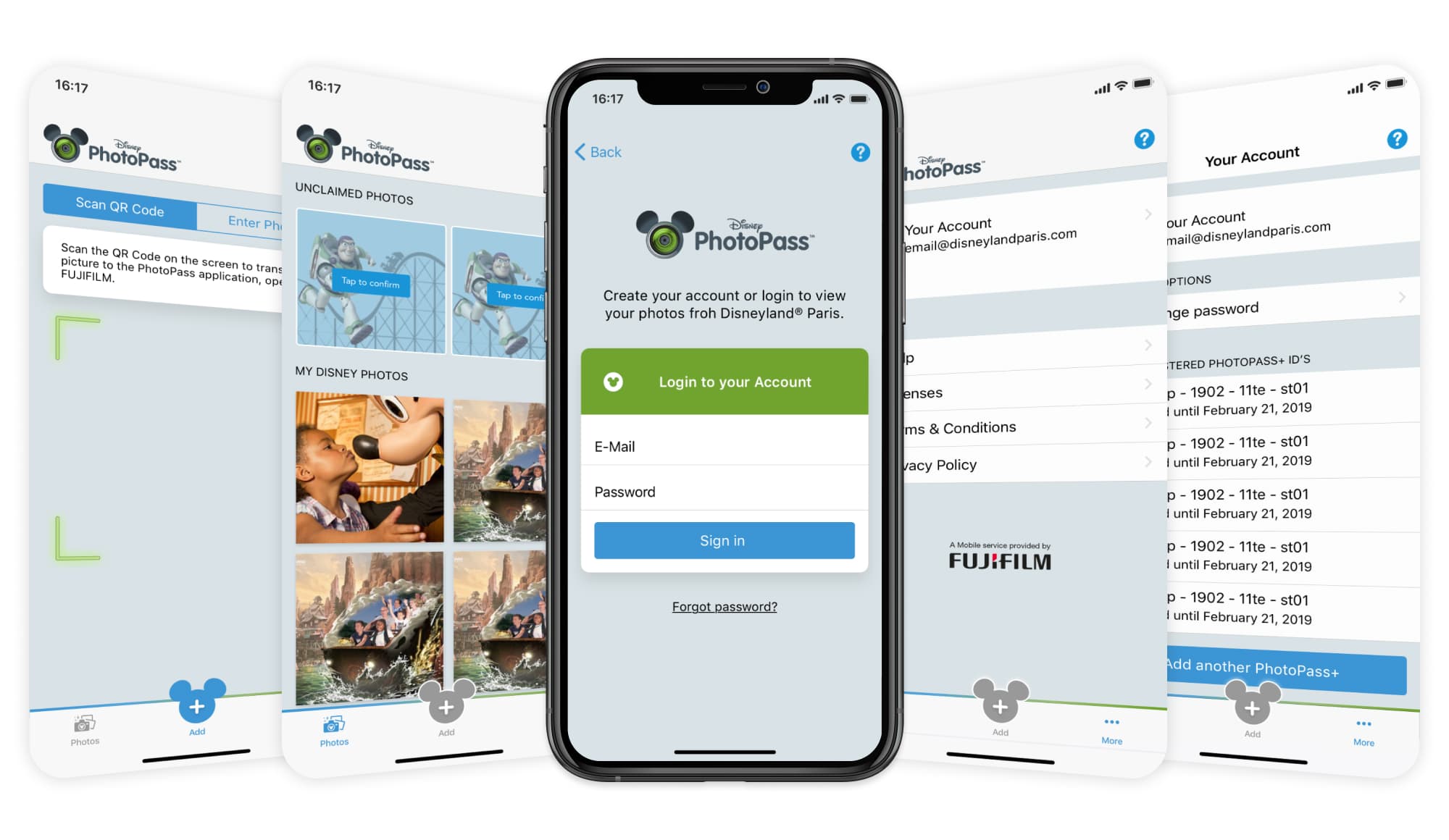Screen dimensions: 1449x840
Task: Select the Buzz Lightyear unclaimed photo
Action: point(372,282)
